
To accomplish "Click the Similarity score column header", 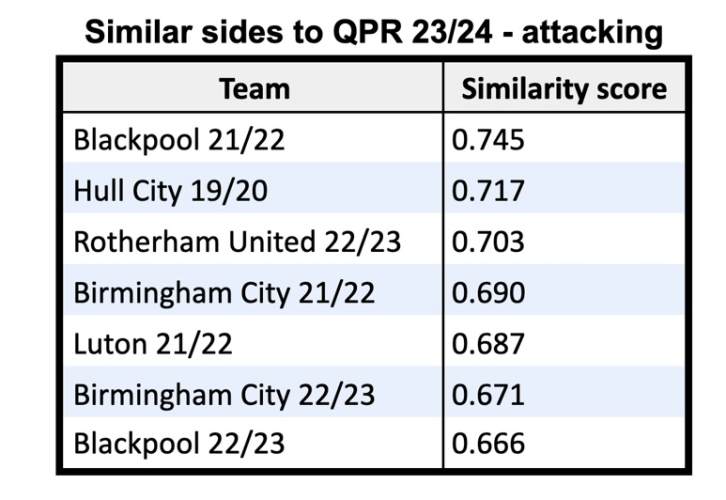I will pos(564,89).
